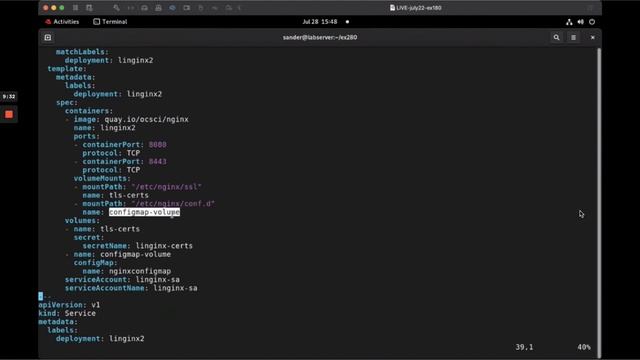Open the terminal search magnifier
The width and height of the screenshot is (640, 360).
(556, 38)
